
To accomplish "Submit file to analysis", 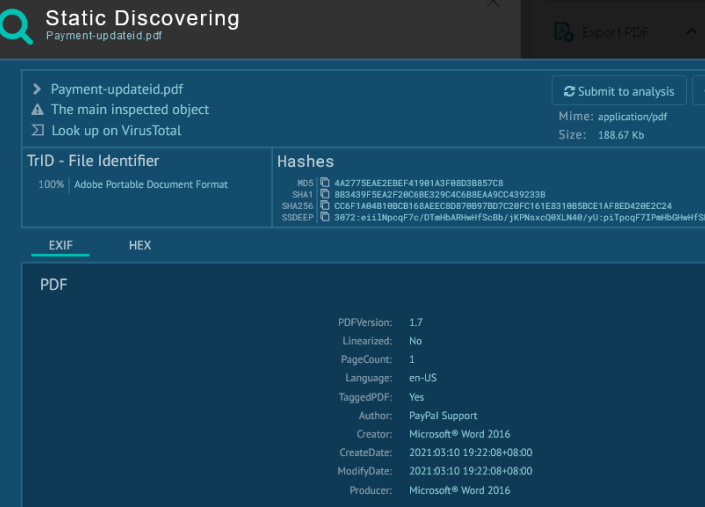I will pyautogui.click(x=619, y=91).
